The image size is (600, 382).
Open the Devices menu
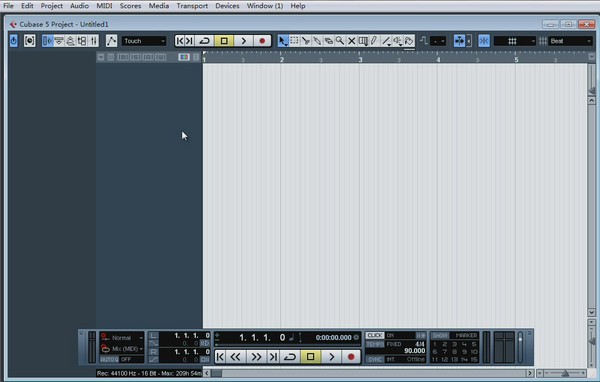click(227, 6)
